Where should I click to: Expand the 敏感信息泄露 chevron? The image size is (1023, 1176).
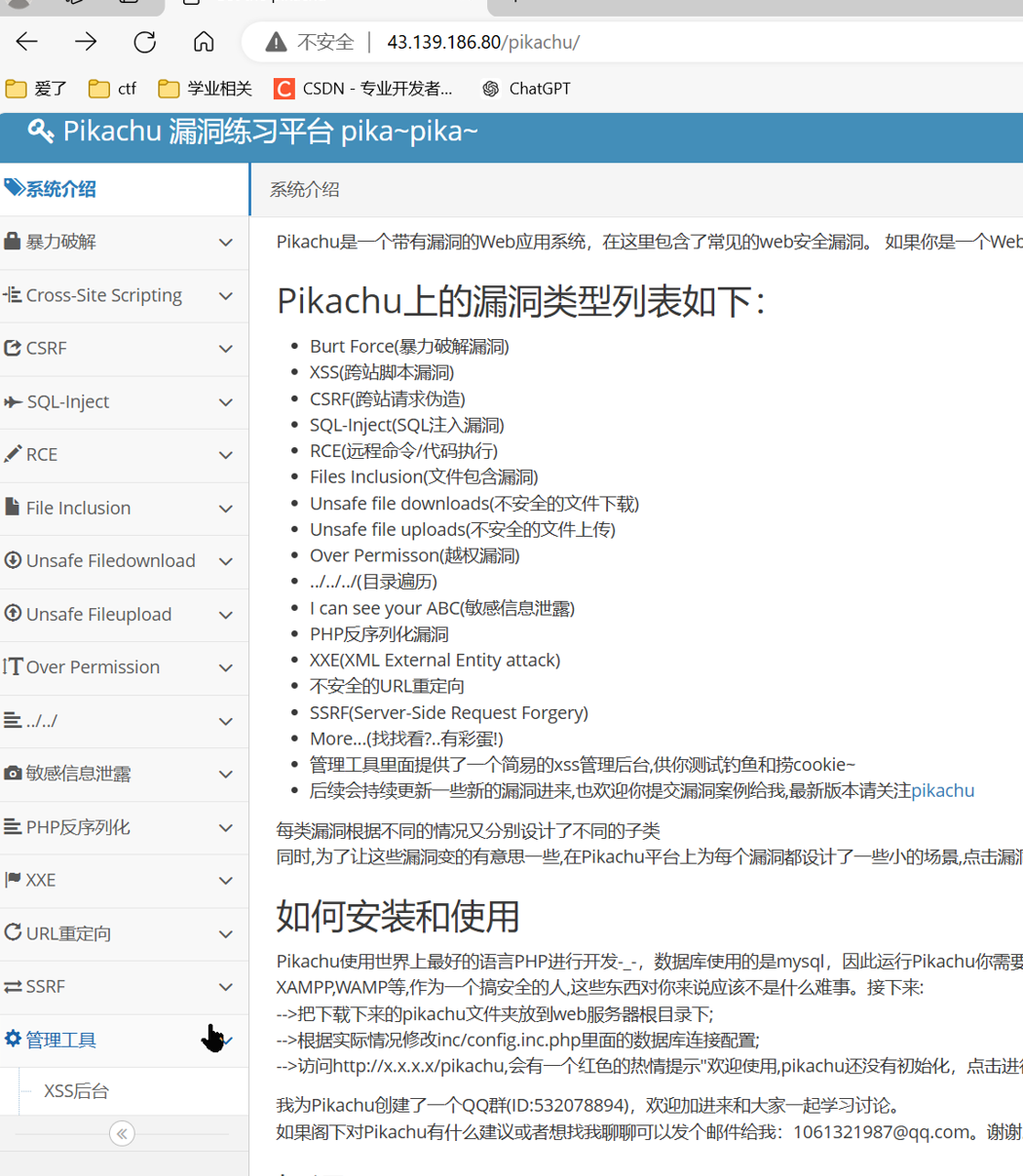[x=226, y=774]
